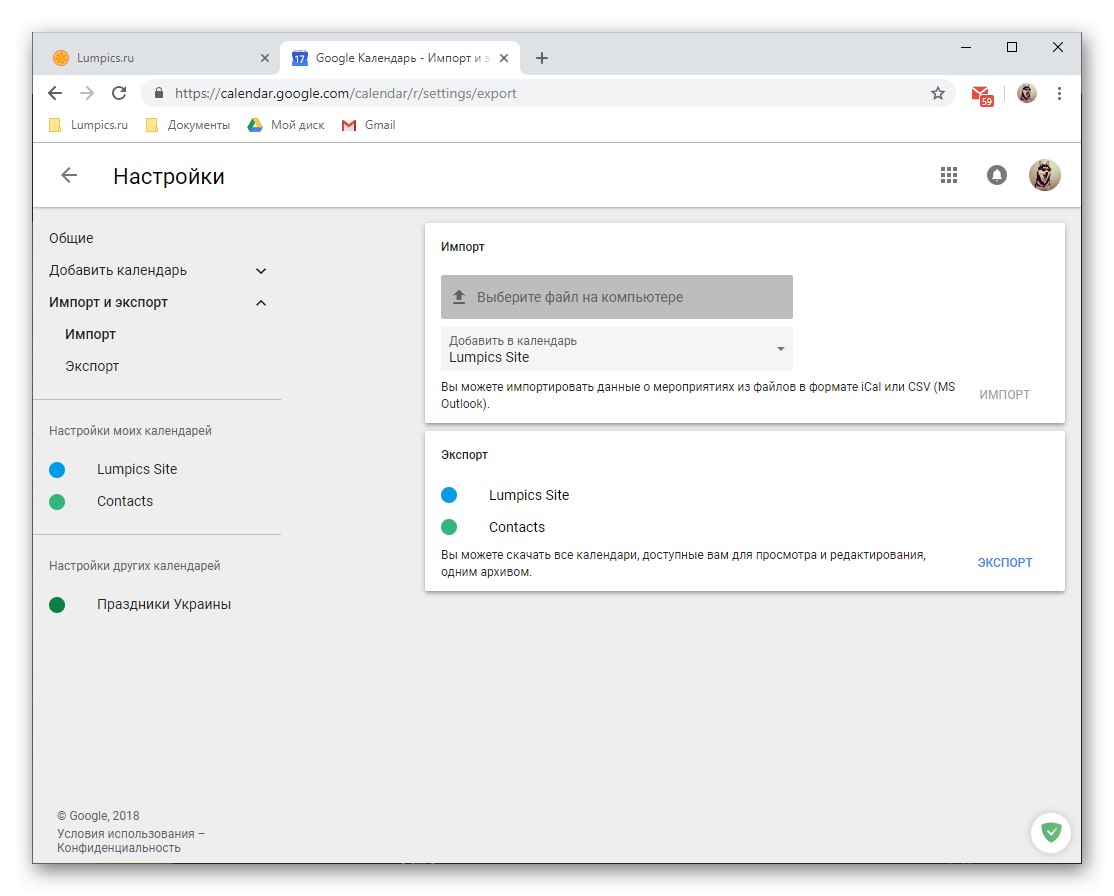Click the dark green Праздники Украины dot
The height and width of the screenshot is (896, 1114).
tap(57, 604)
